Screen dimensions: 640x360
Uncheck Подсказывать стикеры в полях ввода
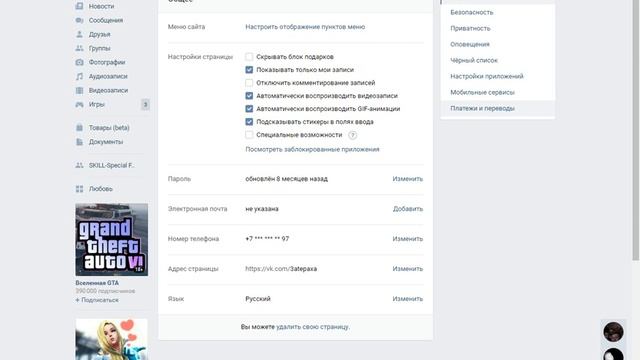click(249, 122)
